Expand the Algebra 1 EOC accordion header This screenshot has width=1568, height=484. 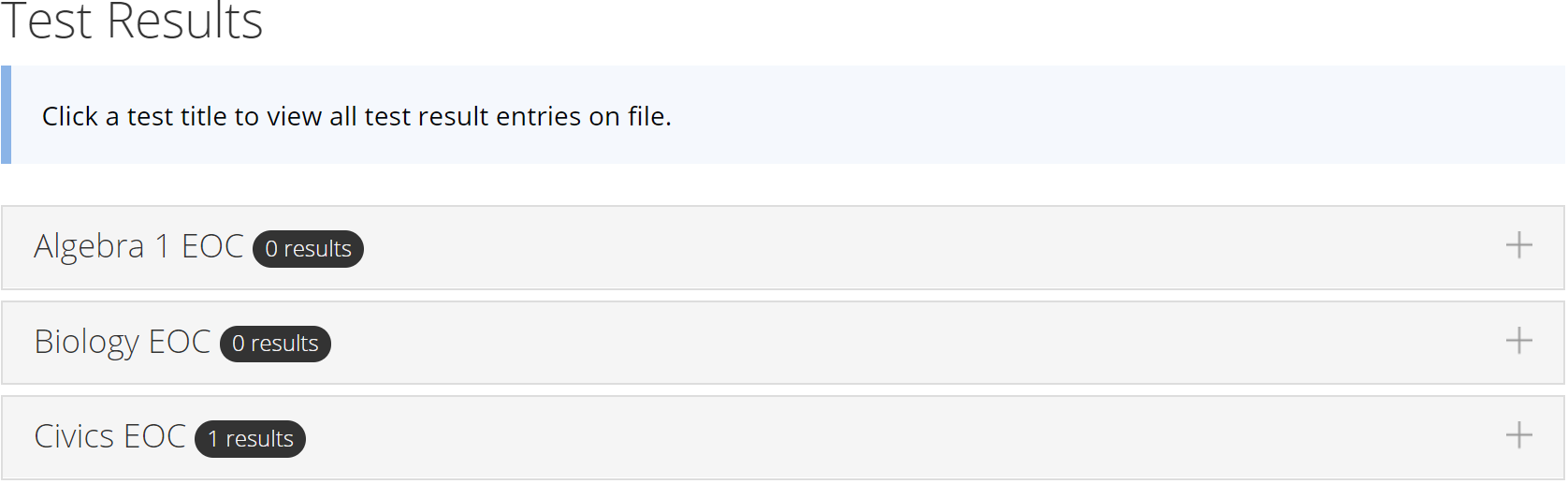pos(783,247)
